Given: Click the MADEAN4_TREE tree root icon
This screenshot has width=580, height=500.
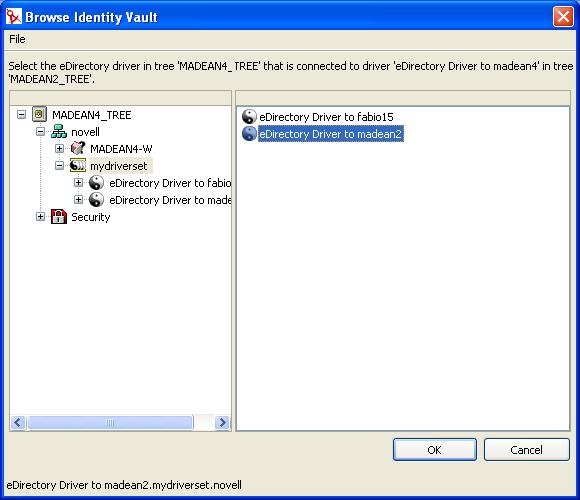Looking at the screenshot, I should (x=39, y=114).
